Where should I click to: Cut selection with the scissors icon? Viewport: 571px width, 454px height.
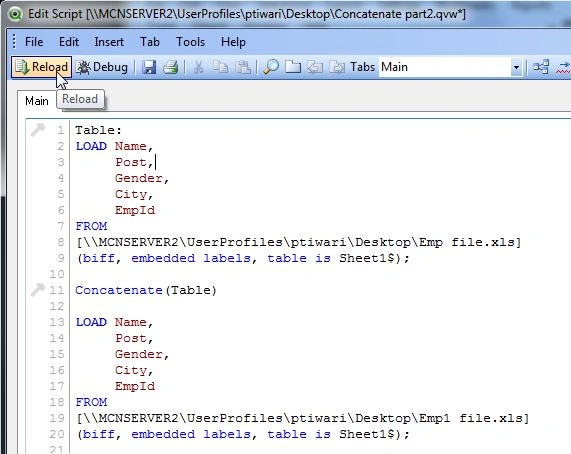point(198,67)
